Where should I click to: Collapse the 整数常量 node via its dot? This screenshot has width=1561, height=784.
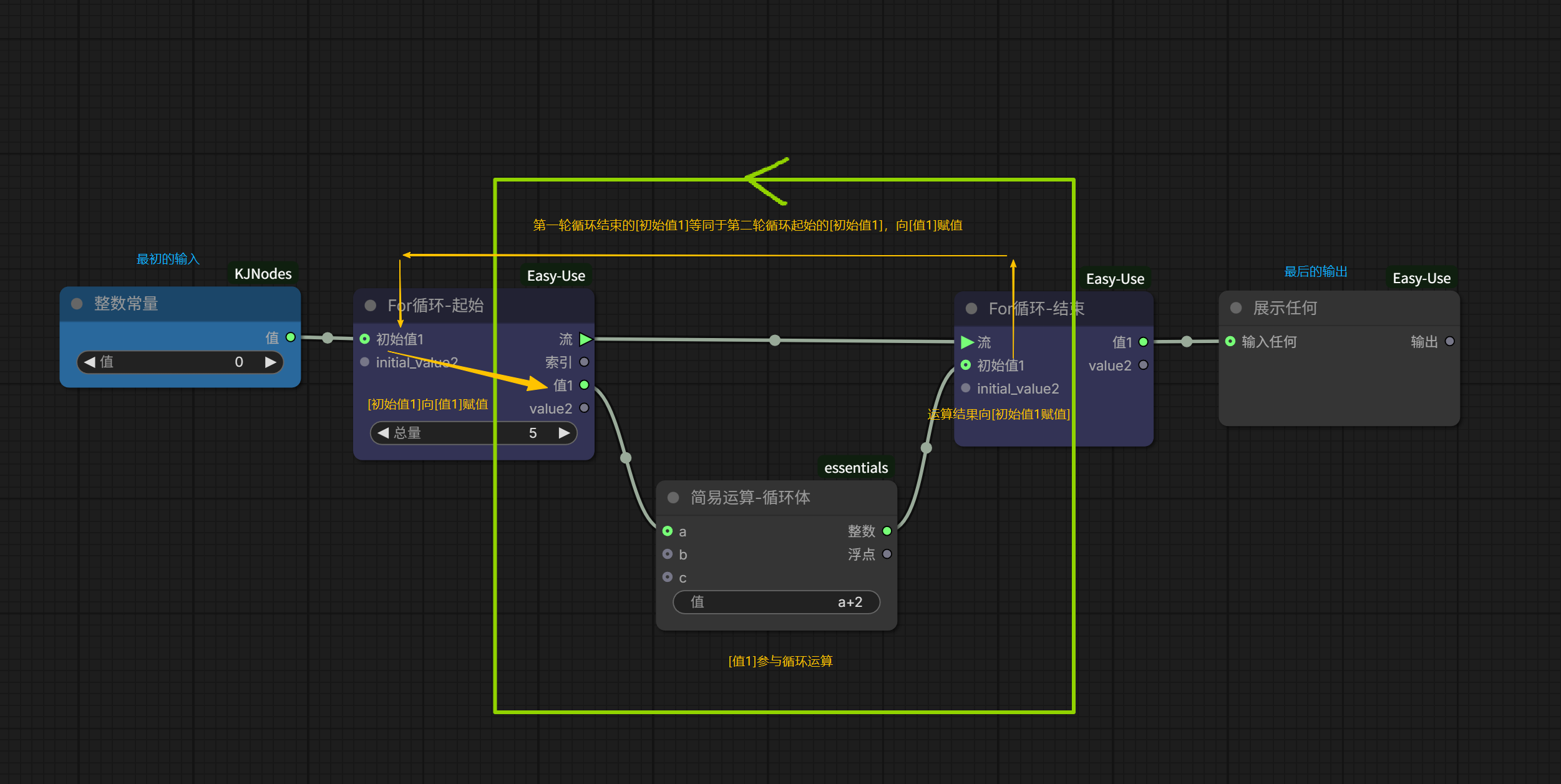[x=77, y=304]
